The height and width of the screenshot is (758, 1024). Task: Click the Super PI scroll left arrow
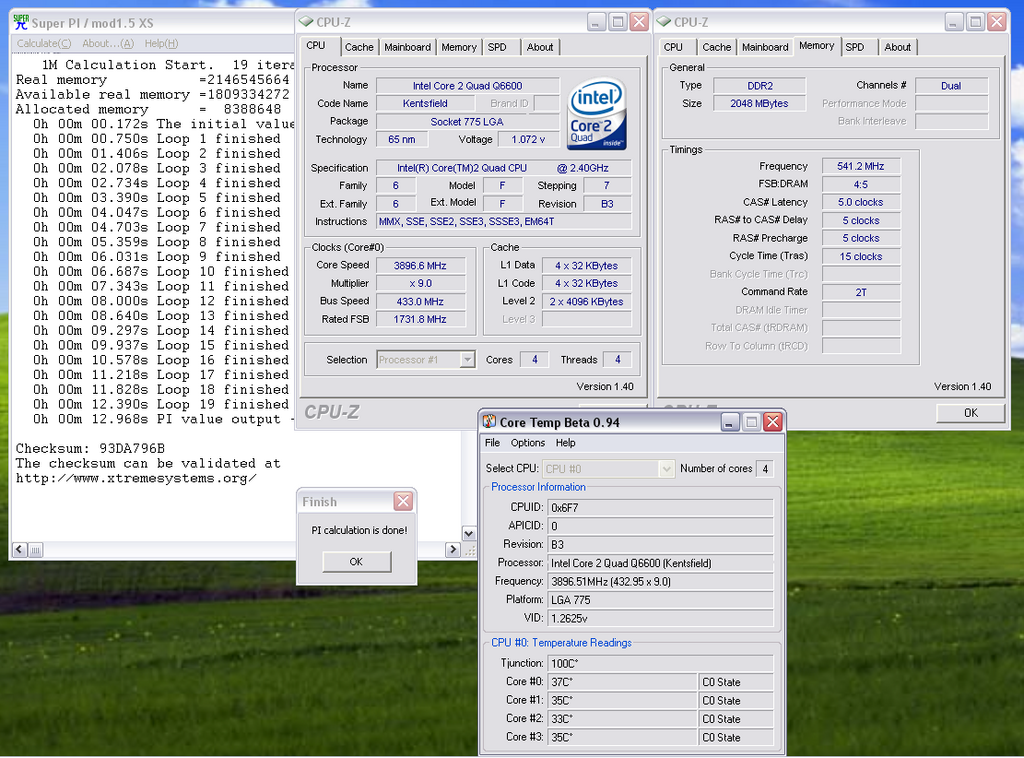(x=20, y=550)
